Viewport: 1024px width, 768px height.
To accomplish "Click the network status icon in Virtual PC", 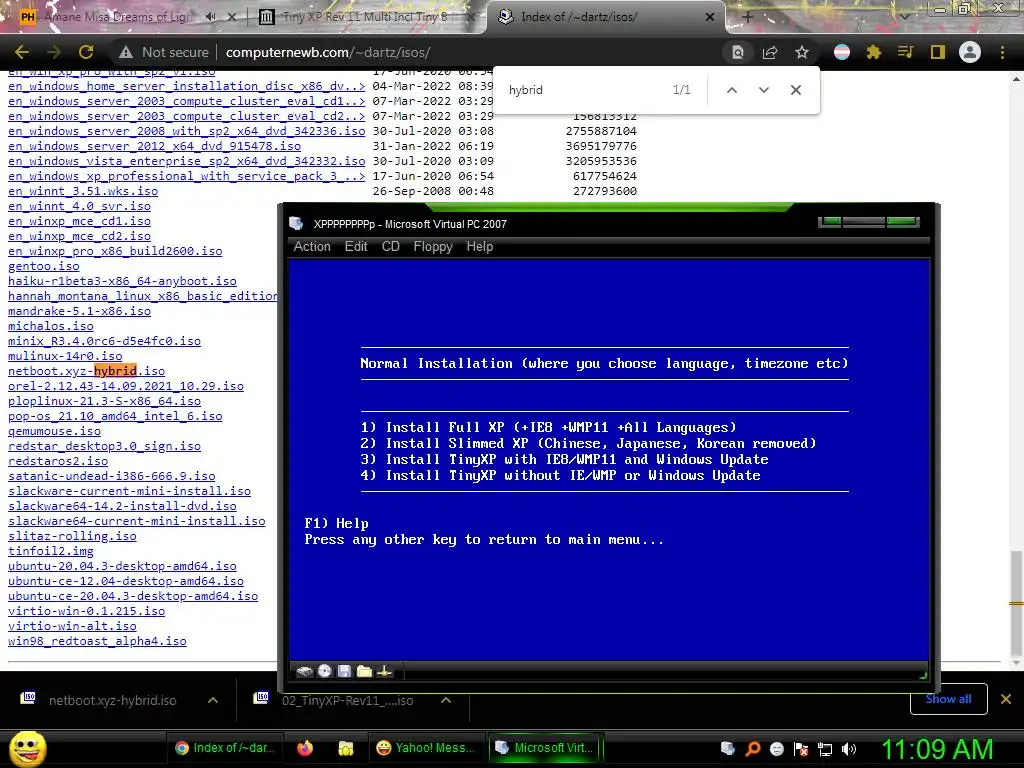I will [385, 671].
